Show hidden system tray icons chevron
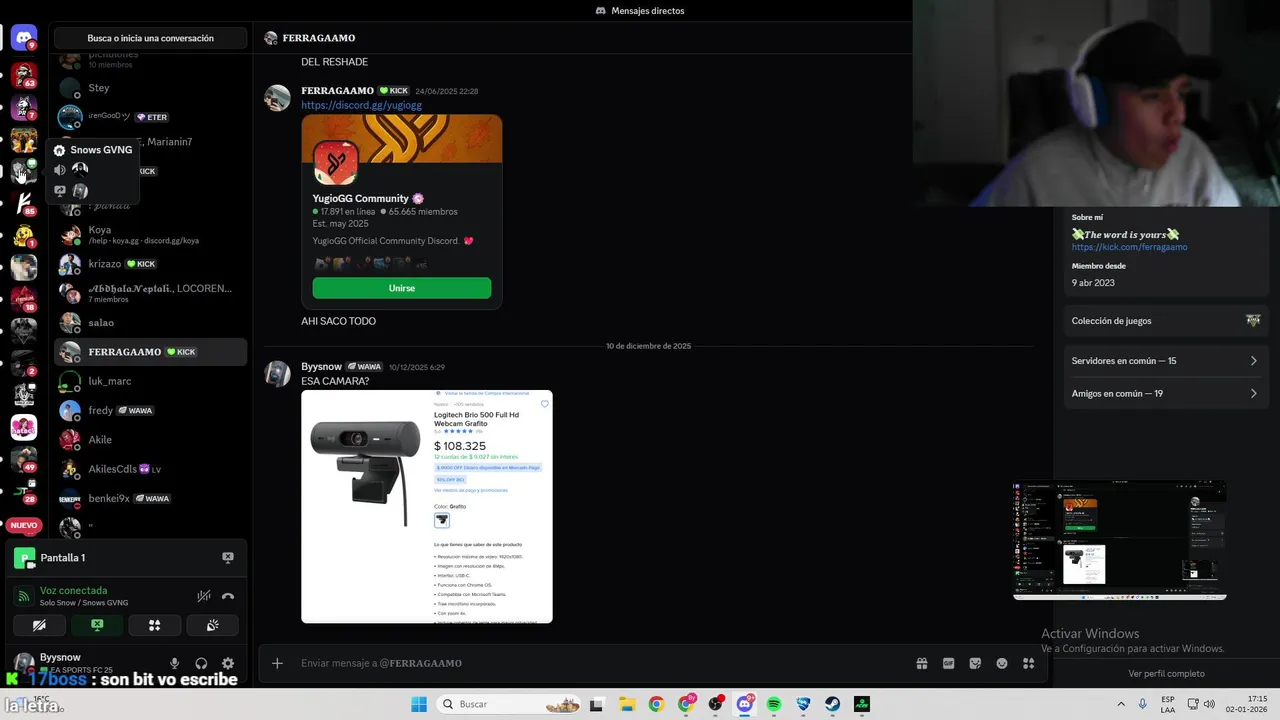This screenshot has width=1280, height=720. (x=1119, y=704)
